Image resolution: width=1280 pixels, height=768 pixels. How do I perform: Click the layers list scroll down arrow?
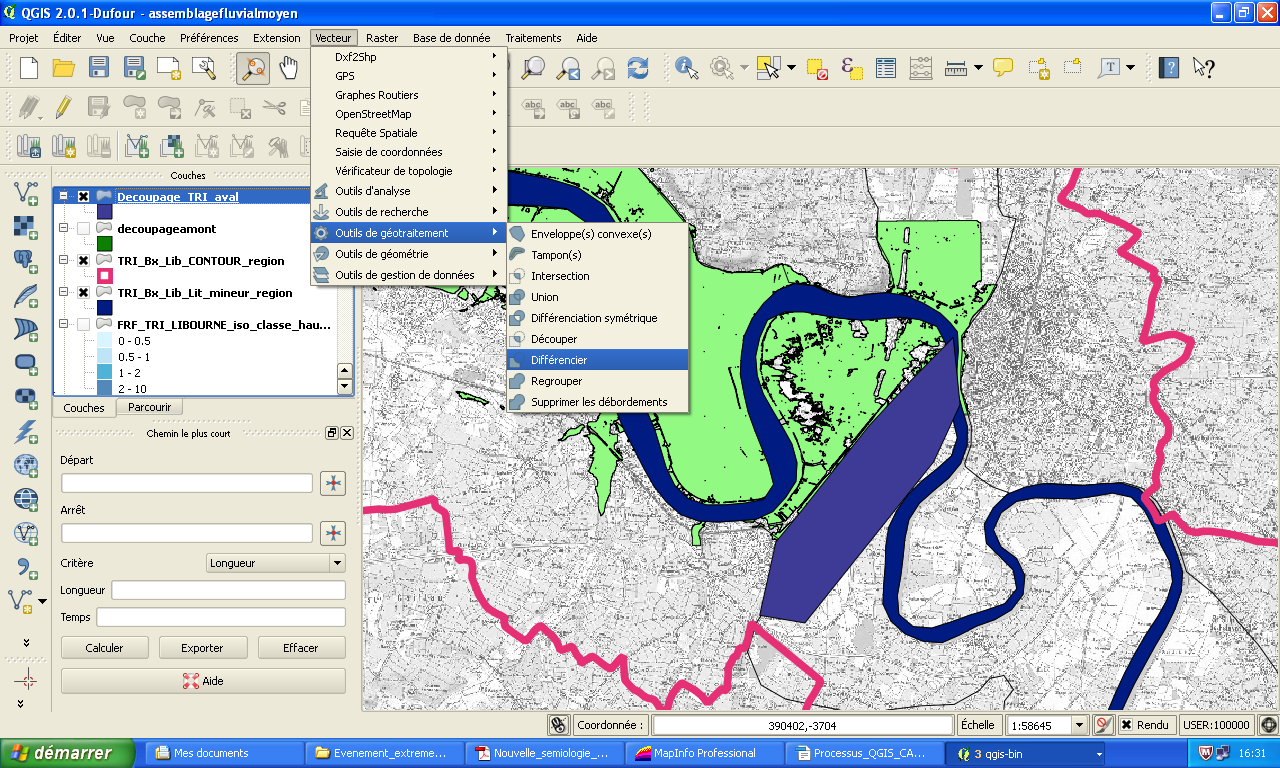(345, 386)
